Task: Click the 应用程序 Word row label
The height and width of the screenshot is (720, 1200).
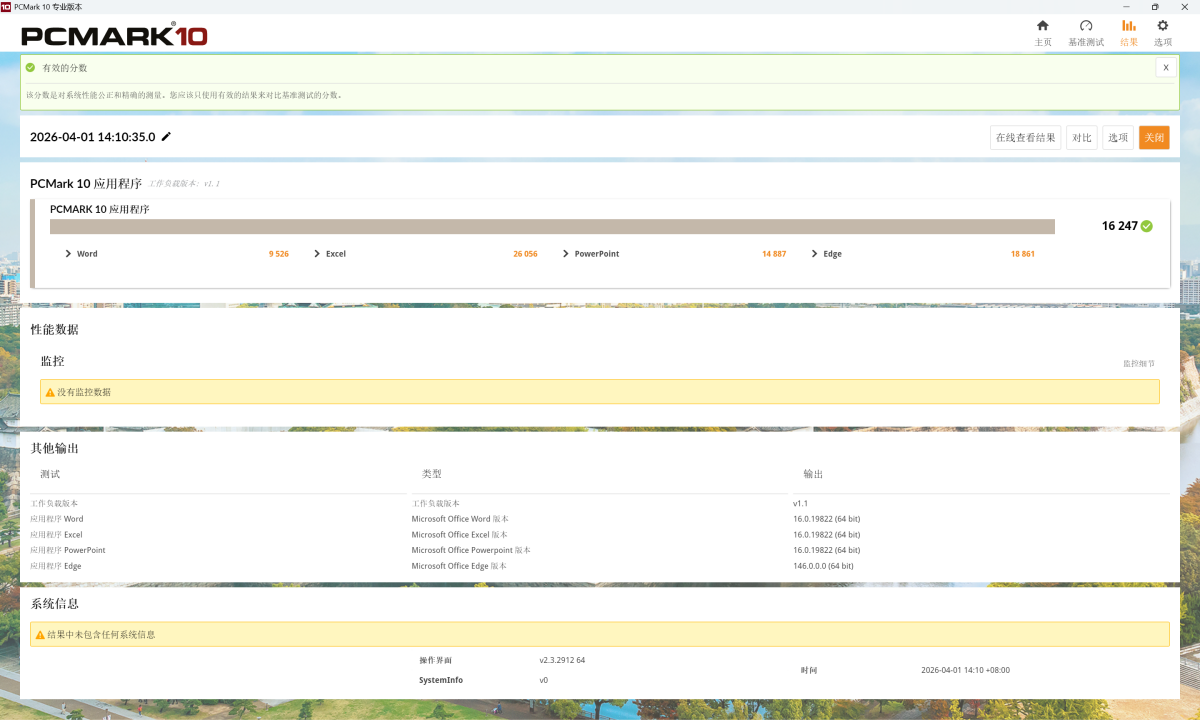Action: 57,519
